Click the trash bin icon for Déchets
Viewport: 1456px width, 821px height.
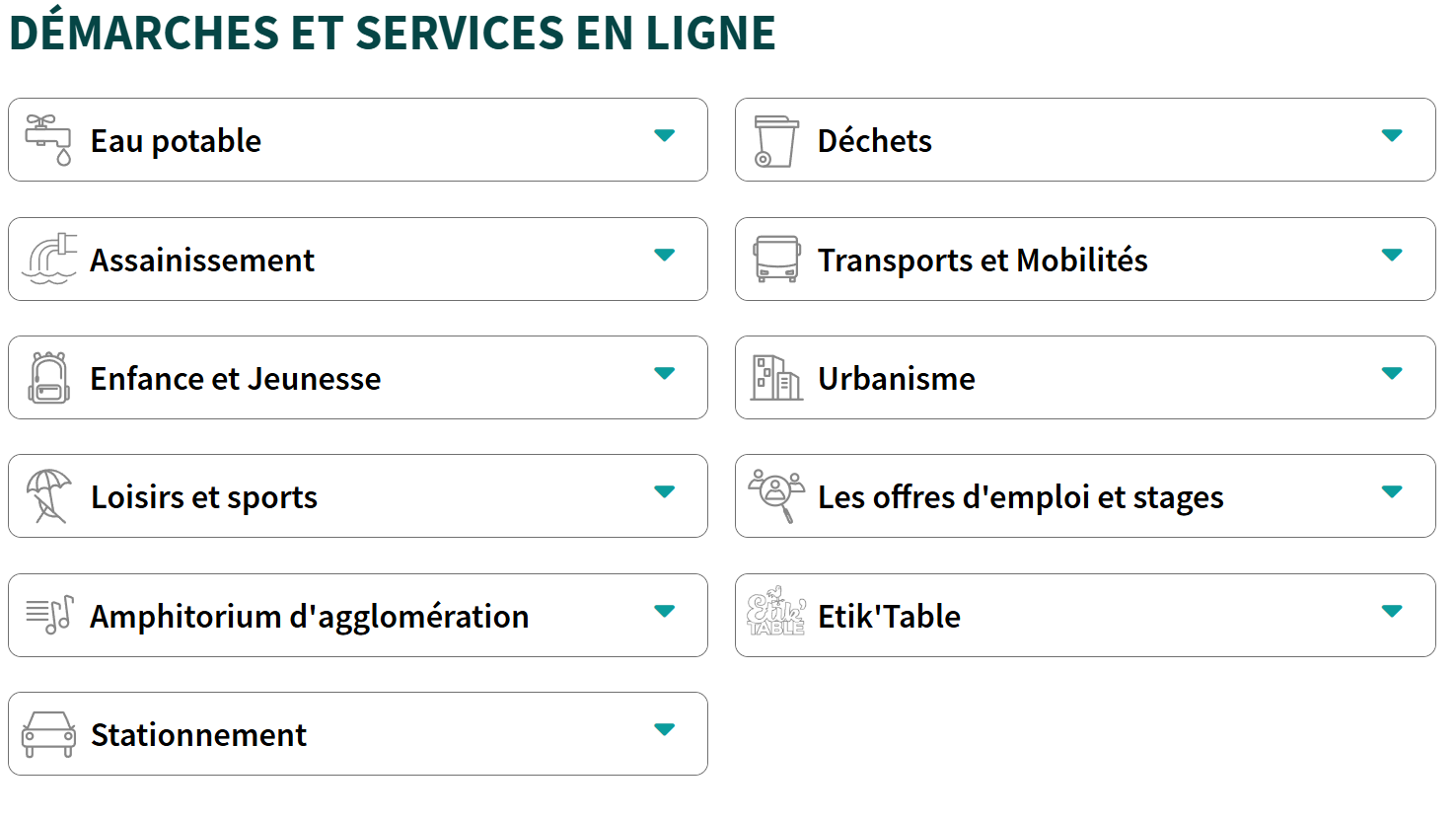(775, 141)
